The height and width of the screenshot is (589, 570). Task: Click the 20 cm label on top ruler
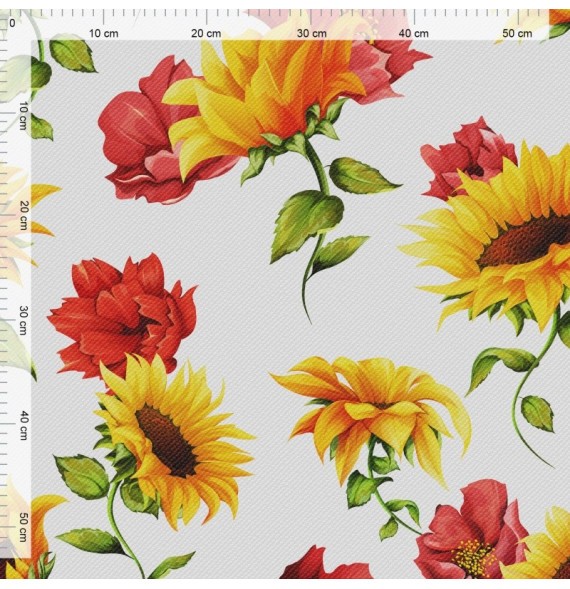point(206,33)
